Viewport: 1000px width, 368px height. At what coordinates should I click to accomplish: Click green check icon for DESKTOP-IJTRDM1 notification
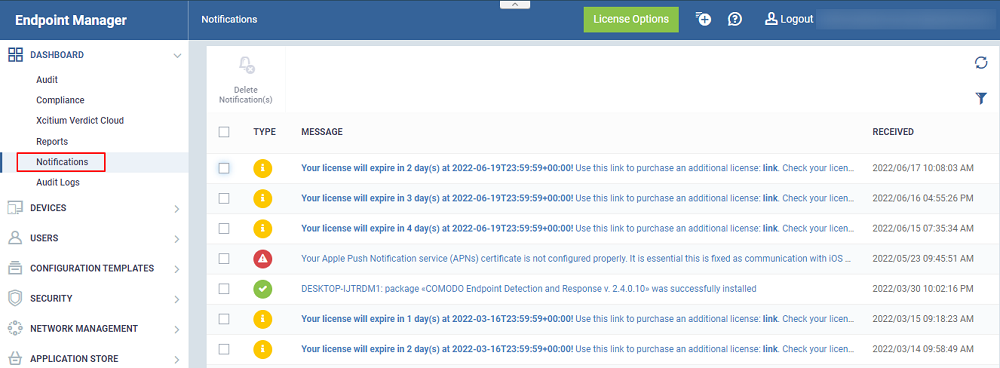click(263, 289)
